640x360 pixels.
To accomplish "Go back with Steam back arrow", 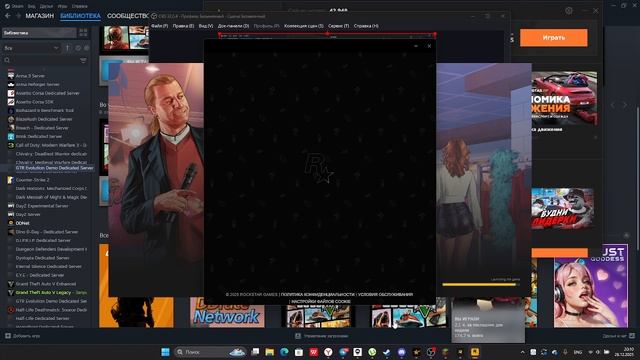I will point(8,16).
